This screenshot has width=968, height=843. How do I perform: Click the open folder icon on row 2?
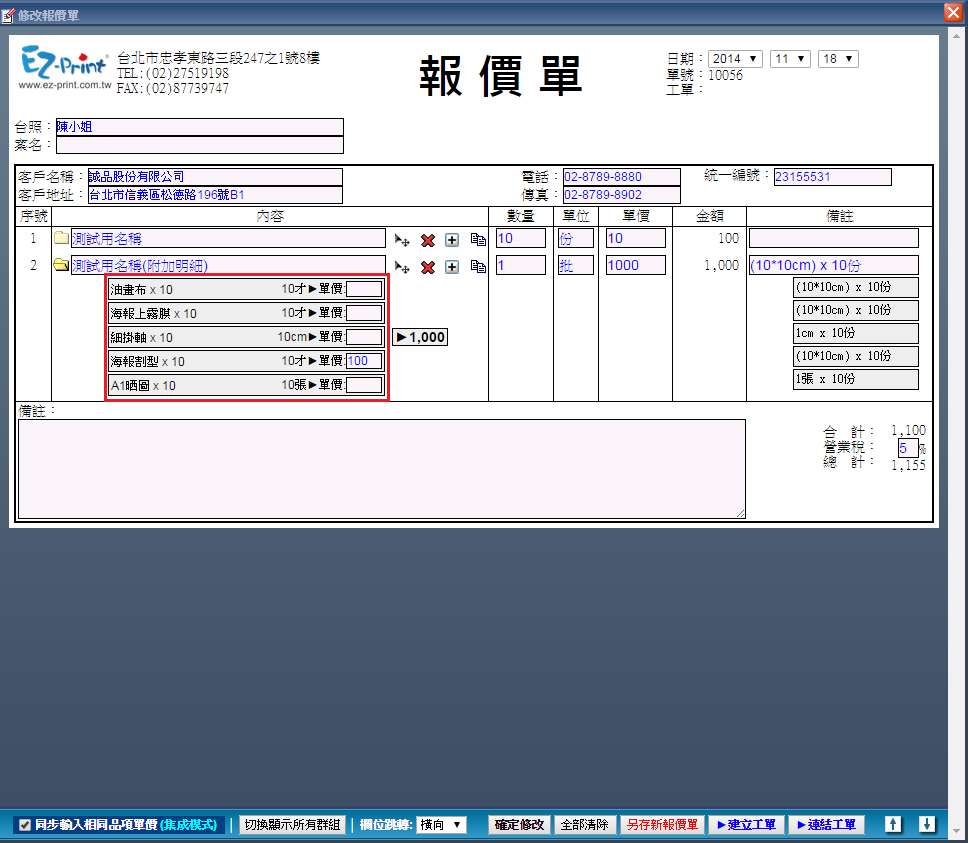click(61, 266)
